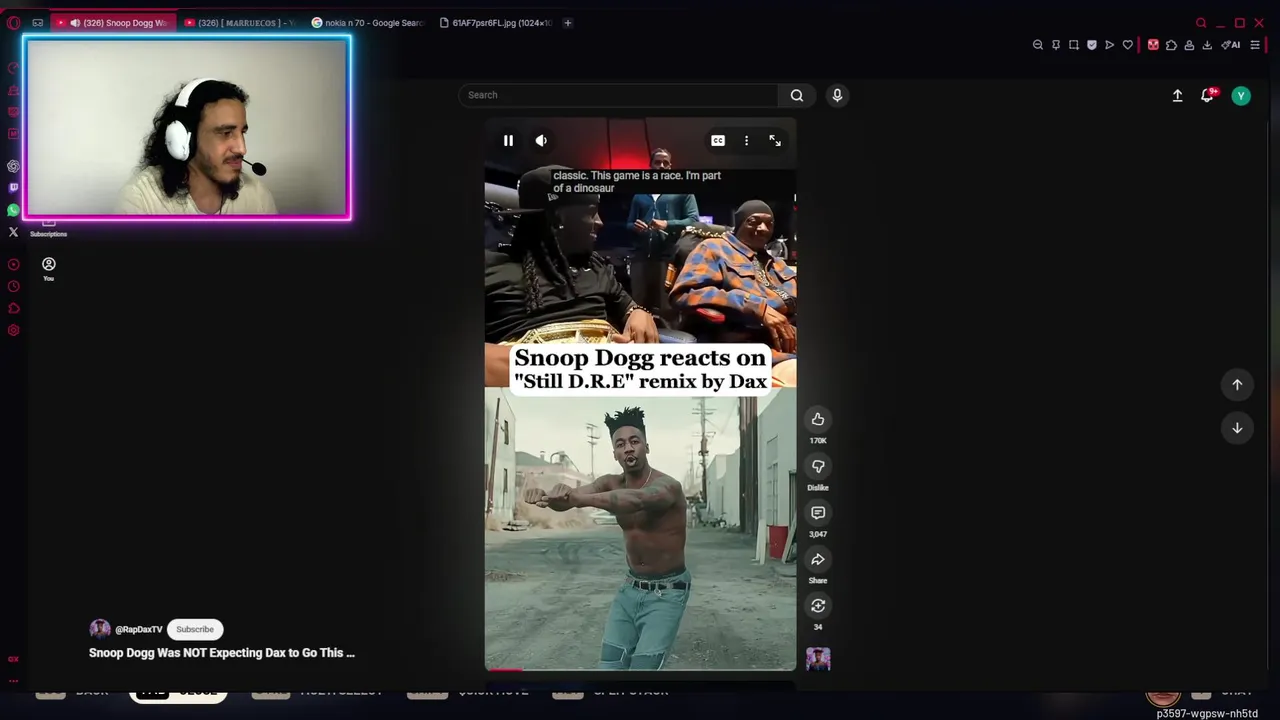Pause the Shorts video
This screenshot has height=720, width=1280.
pos(508,141)
